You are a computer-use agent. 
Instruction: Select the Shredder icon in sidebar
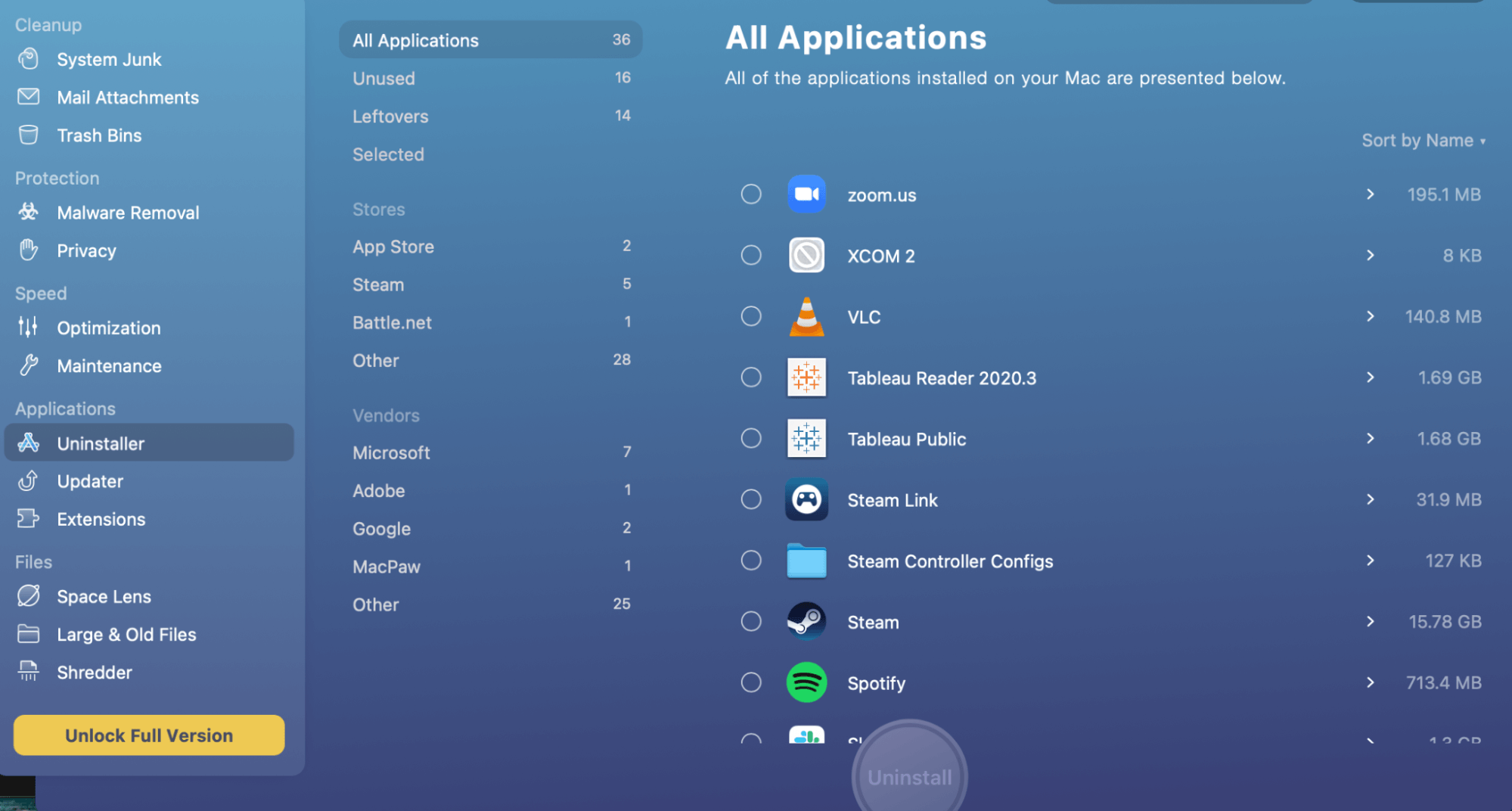point(29,672)
